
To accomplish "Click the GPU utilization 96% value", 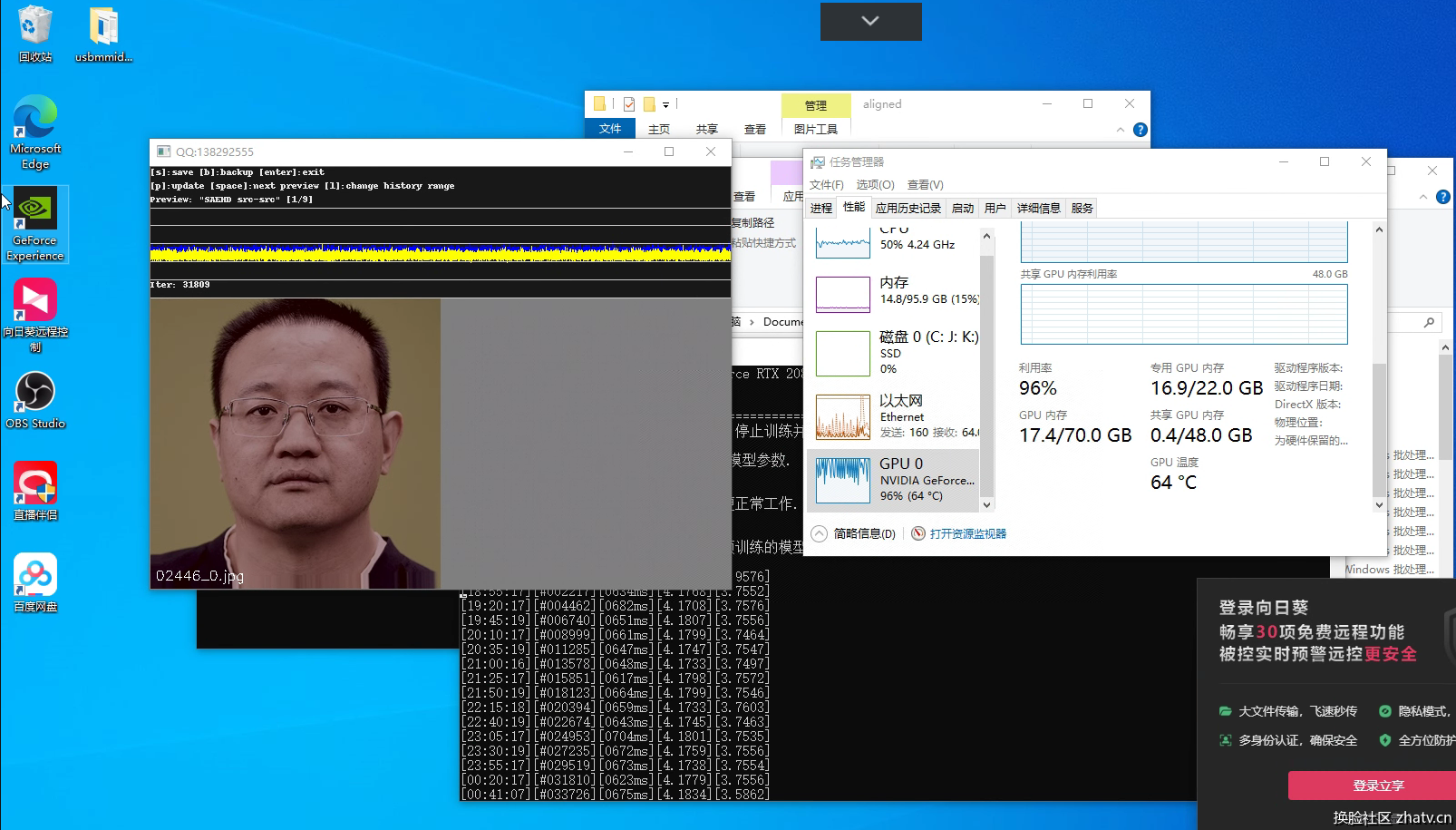I will pos(1038,388).
